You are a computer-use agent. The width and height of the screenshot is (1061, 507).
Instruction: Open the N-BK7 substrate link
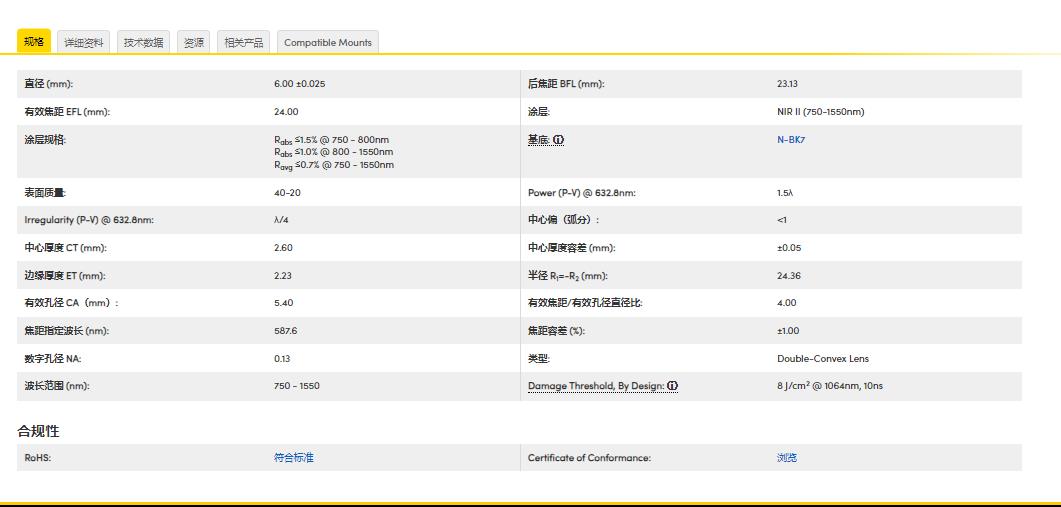click(x=790, y=140)
